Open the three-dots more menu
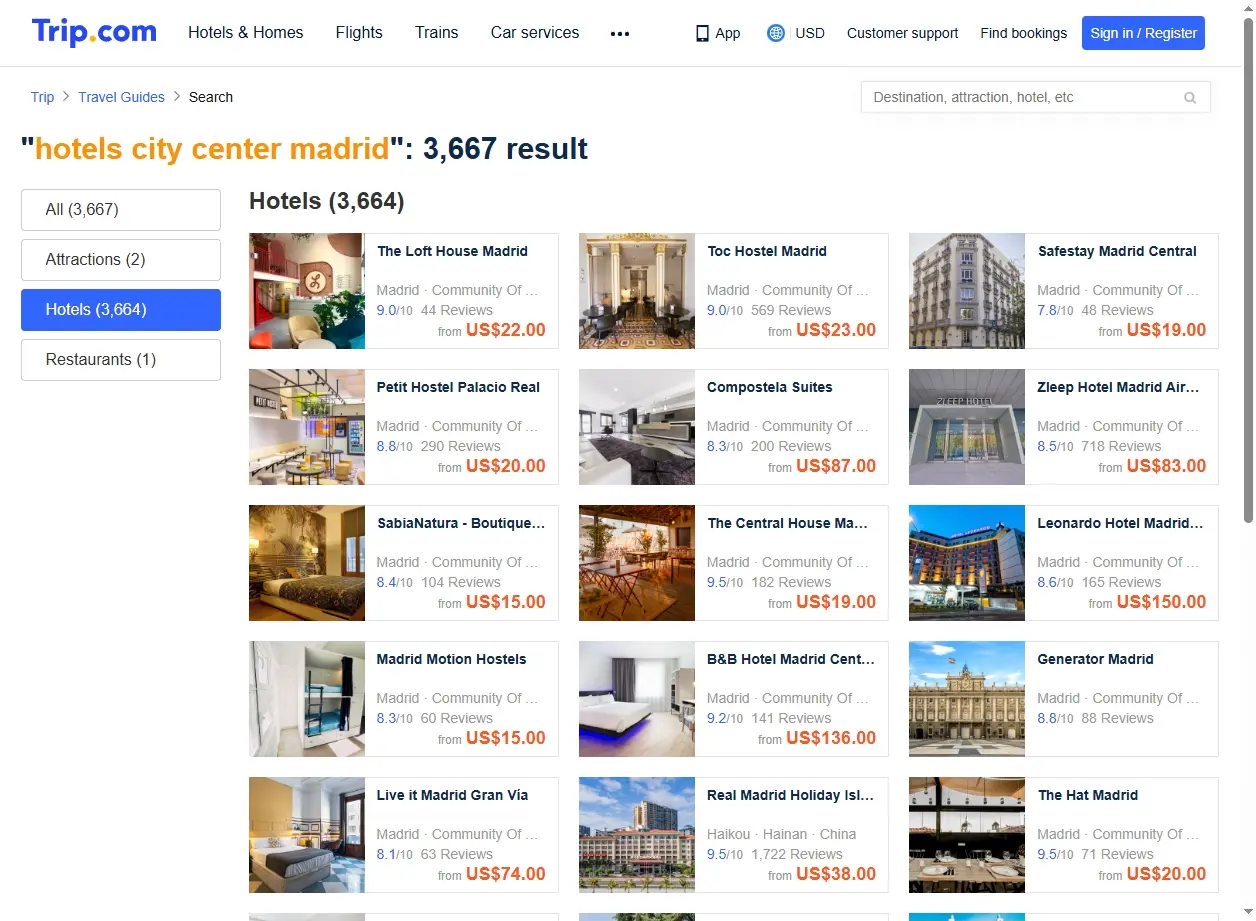The height and width of the screenshot is (921, 1256). click(620, 33)
